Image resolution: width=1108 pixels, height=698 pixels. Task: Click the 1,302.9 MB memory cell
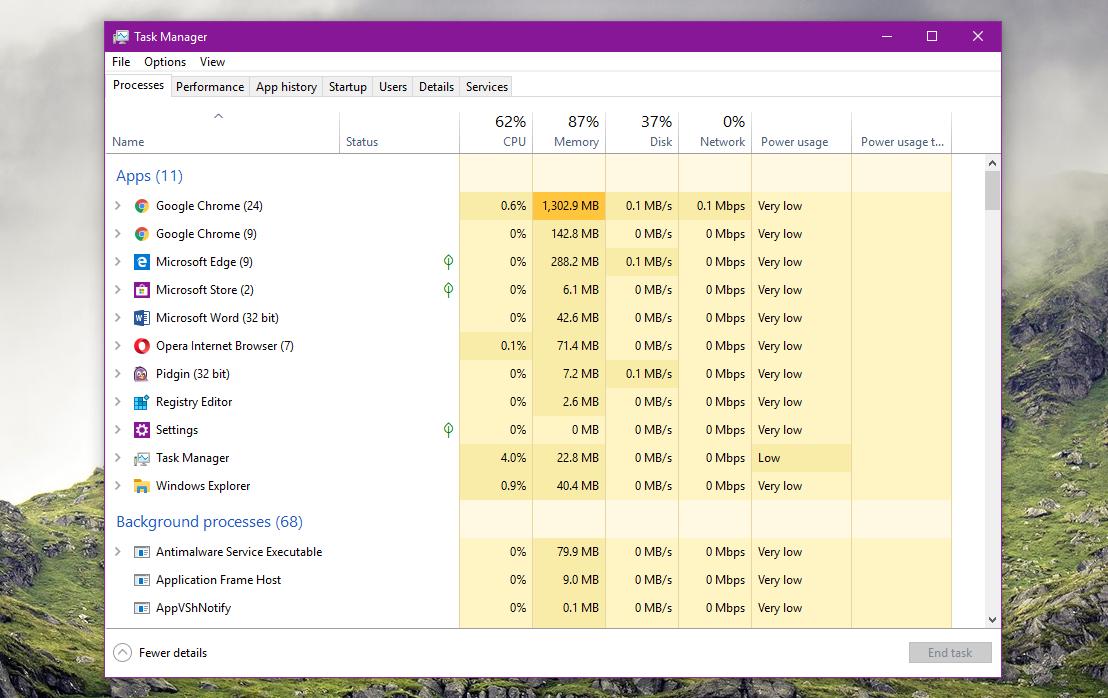(x=569, y=206)
